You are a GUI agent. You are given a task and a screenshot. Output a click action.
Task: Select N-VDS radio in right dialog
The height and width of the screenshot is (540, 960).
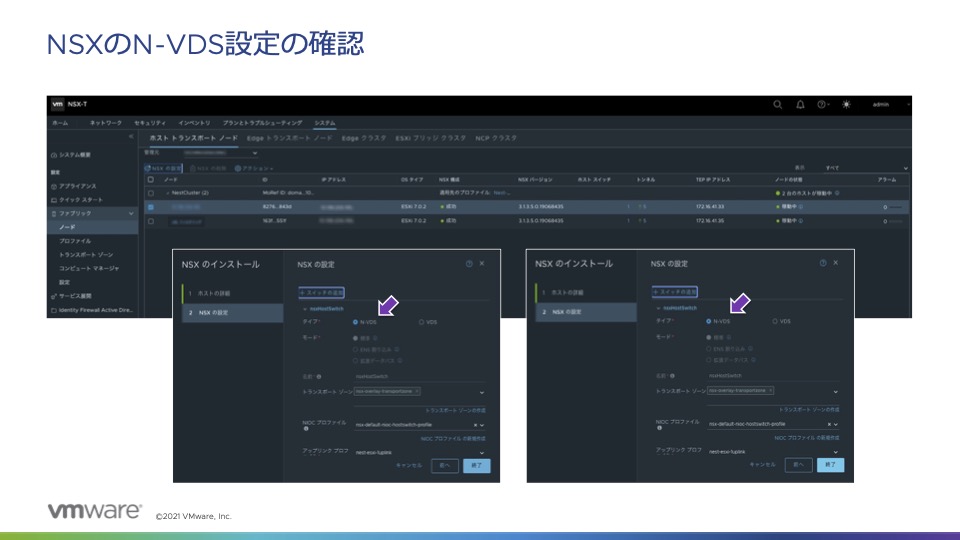708,321
